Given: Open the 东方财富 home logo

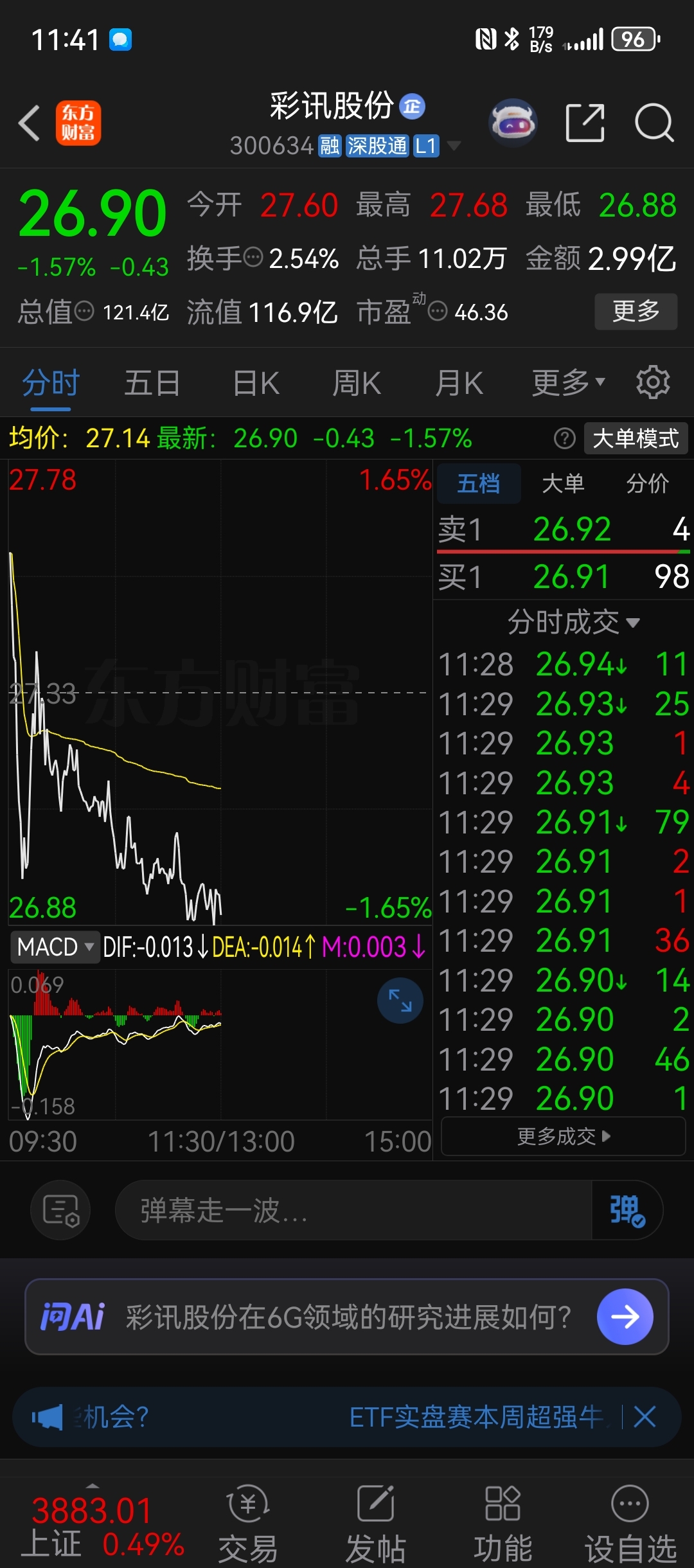Looking at the screenshot, I should point(78,123).
